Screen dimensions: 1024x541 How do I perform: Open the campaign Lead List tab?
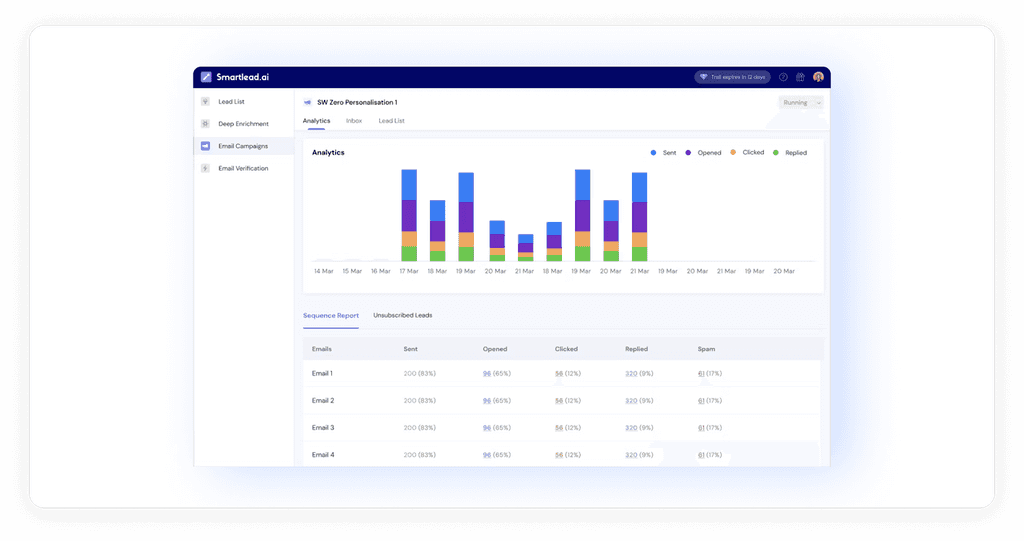[391, 121]
